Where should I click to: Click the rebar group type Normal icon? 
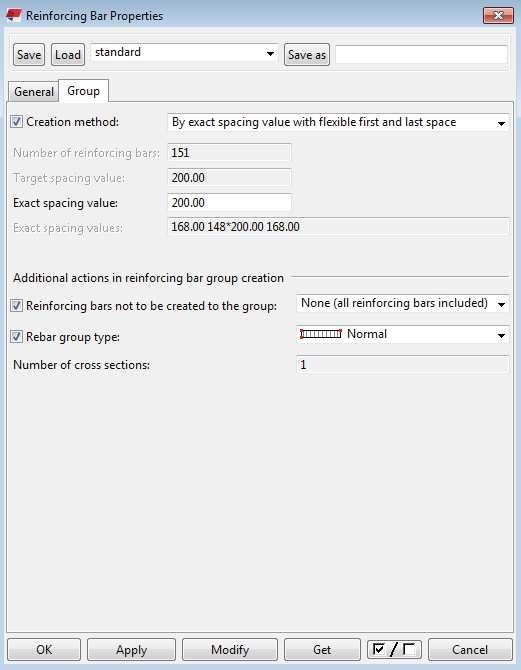(321, 334)
